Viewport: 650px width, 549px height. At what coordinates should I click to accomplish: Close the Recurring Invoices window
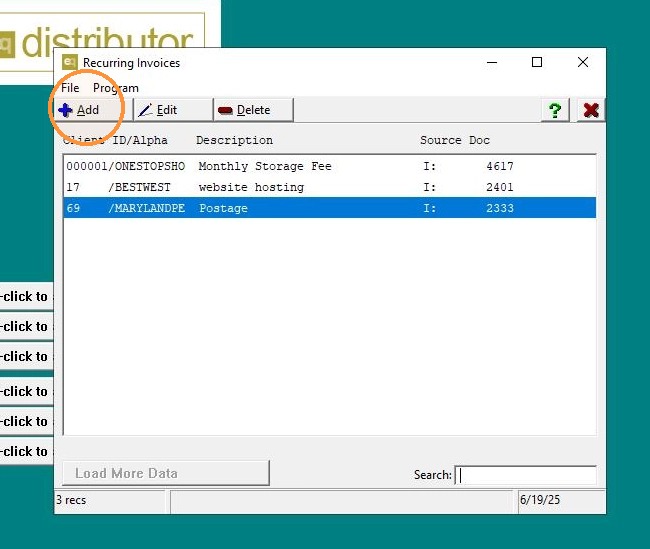(x=583, y=62)
